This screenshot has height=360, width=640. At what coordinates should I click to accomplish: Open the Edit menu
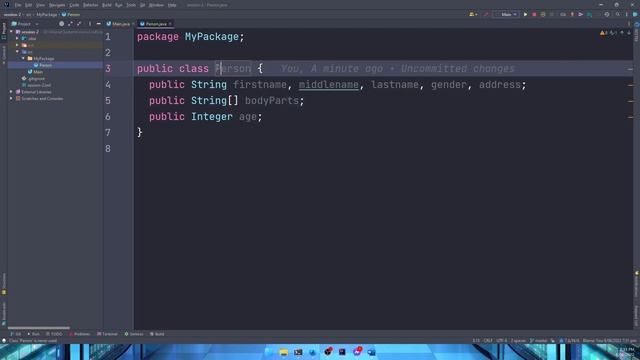tap(29, 5)
